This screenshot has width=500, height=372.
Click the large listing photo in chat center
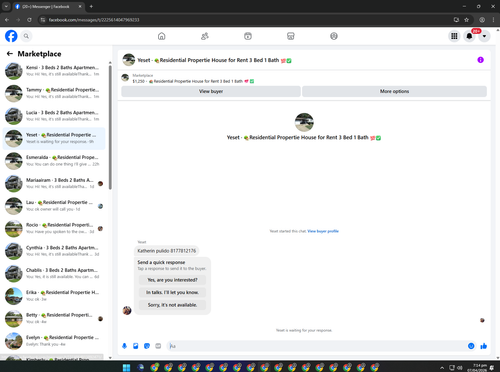click(304, 122)
